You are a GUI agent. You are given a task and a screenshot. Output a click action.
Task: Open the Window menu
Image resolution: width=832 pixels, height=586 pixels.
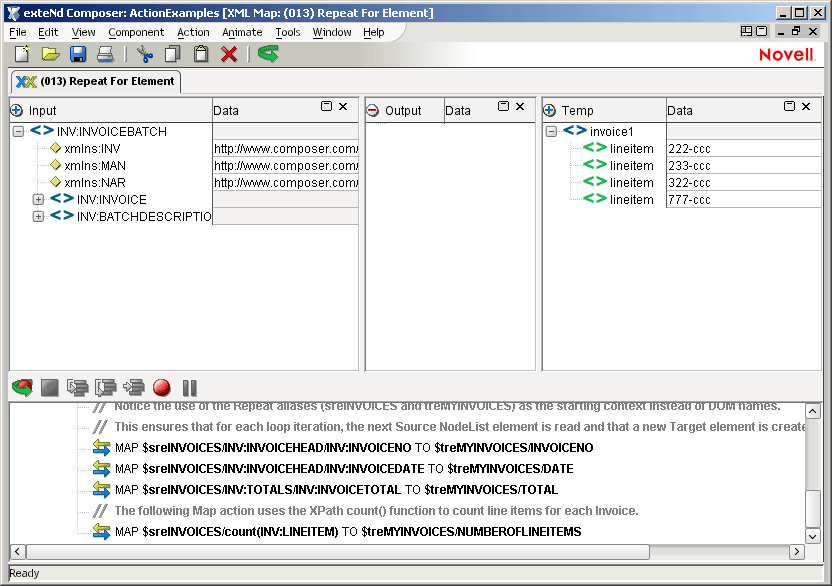point(332,32)
